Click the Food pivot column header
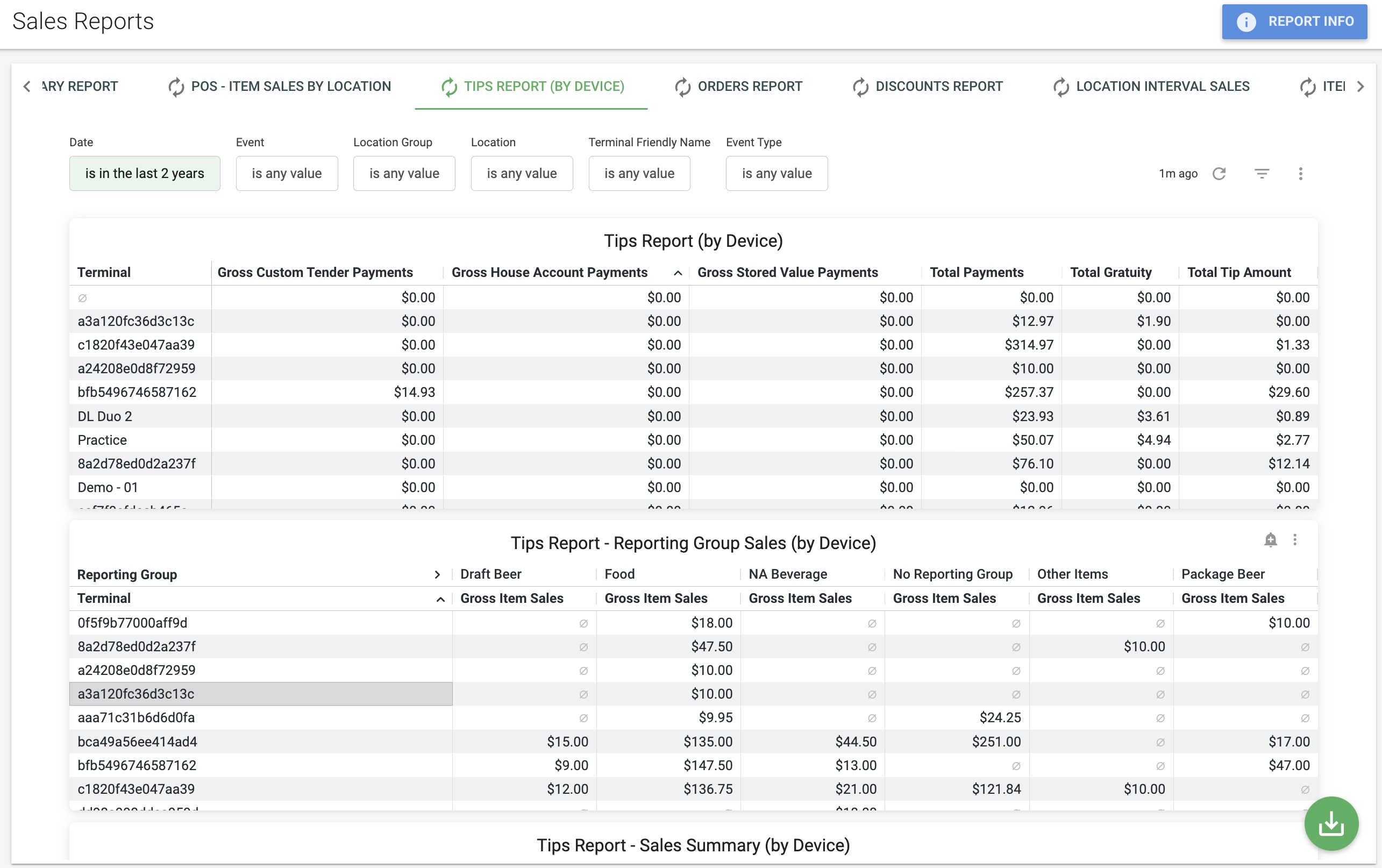Screen dimensions: 1382x868 pos(620,574)
